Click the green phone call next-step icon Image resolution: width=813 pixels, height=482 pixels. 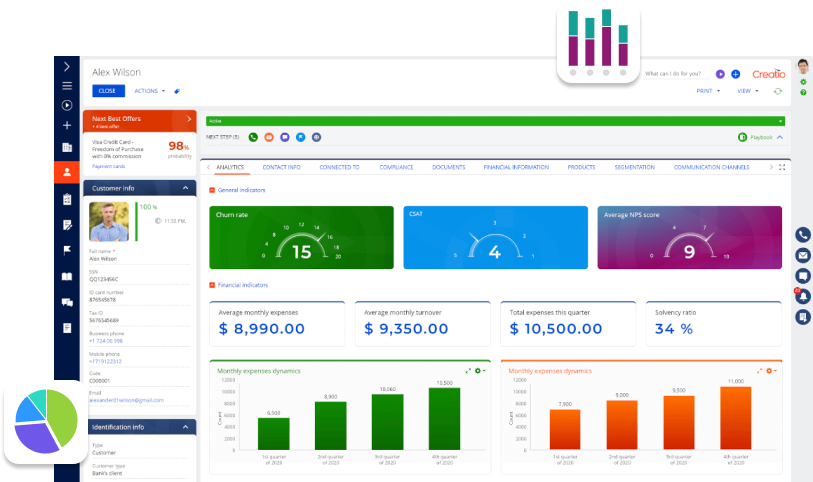(x=253, y=137)
